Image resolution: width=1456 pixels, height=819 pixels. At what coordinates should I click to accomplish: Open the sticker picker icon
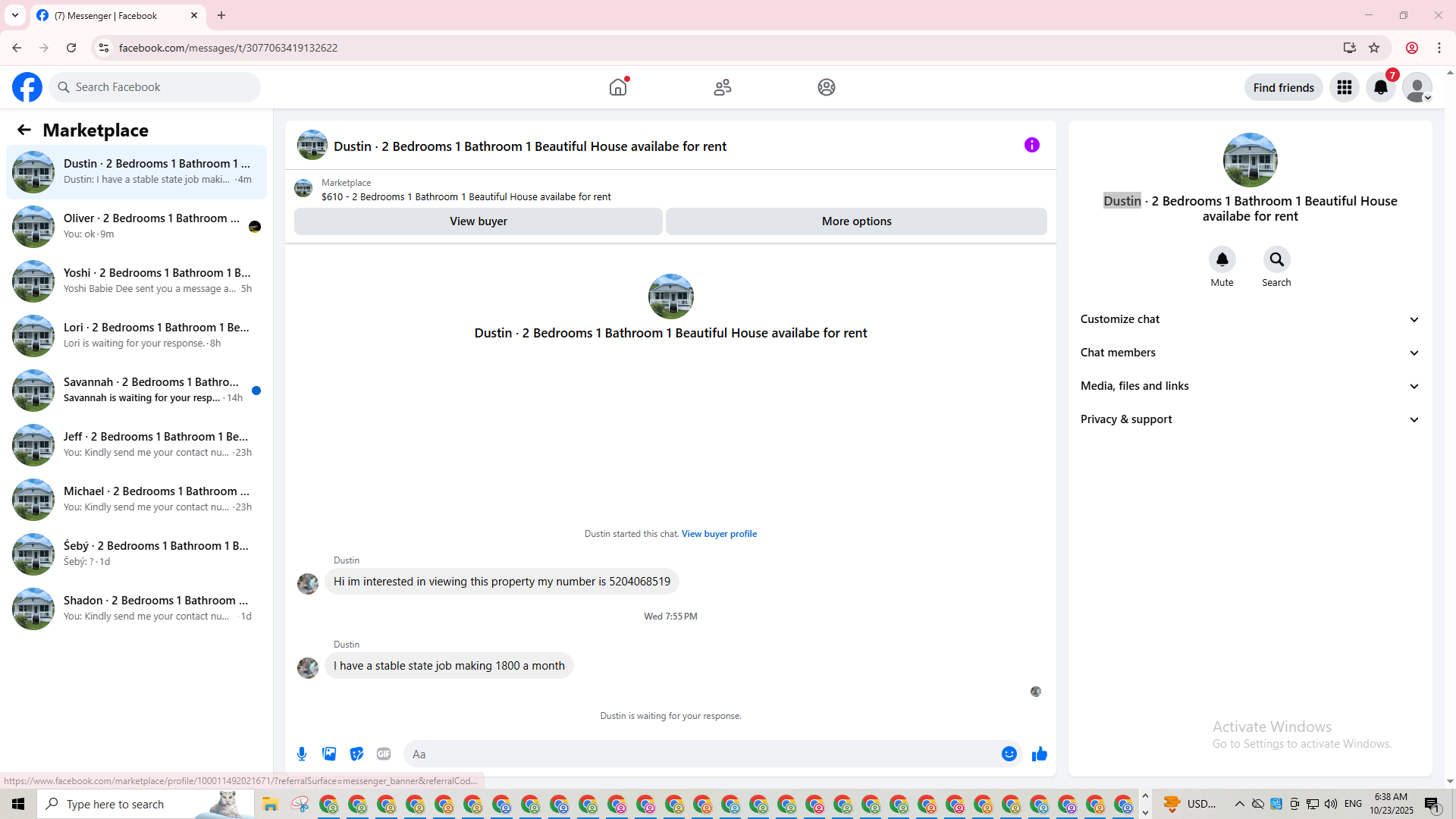(356, 754)
